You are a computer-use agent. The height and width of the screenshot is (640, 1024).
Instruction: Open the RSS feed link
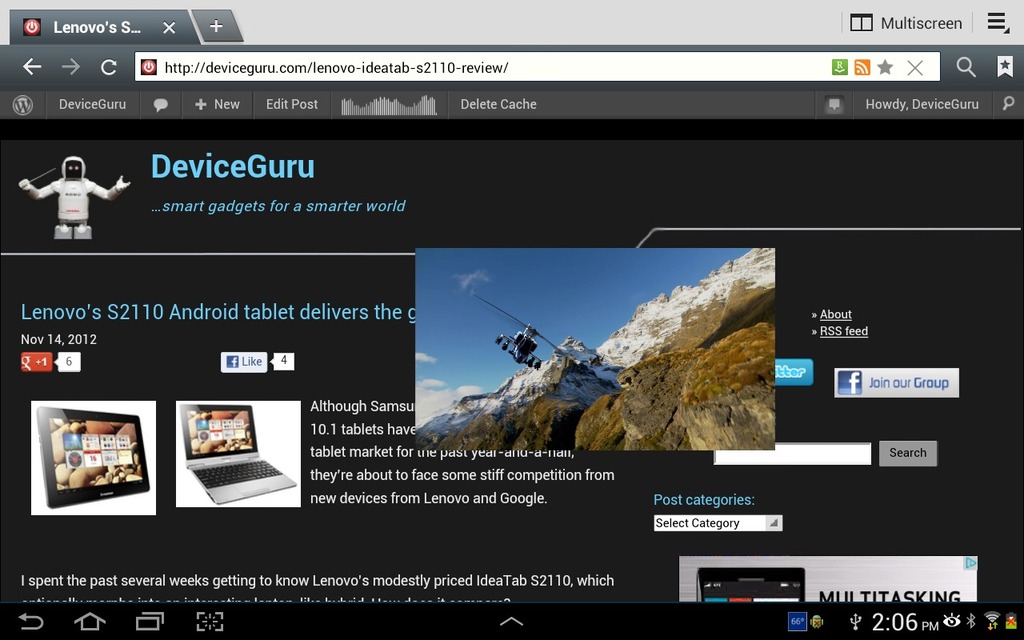click(x=844, y=331)
